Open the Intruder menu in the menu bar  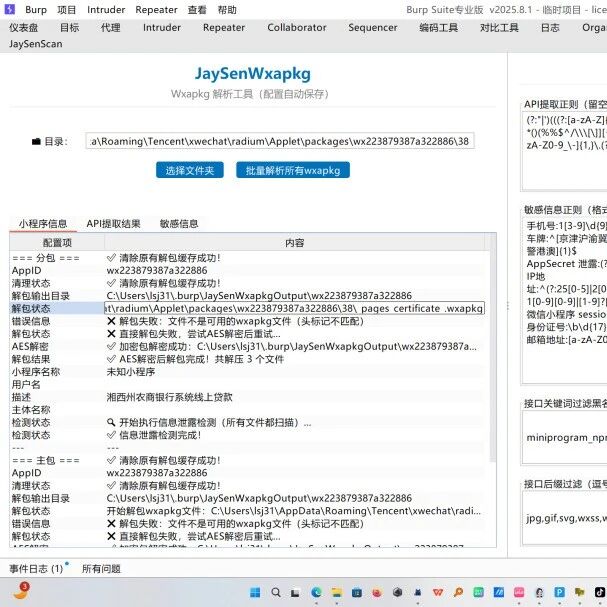point(106,10)
